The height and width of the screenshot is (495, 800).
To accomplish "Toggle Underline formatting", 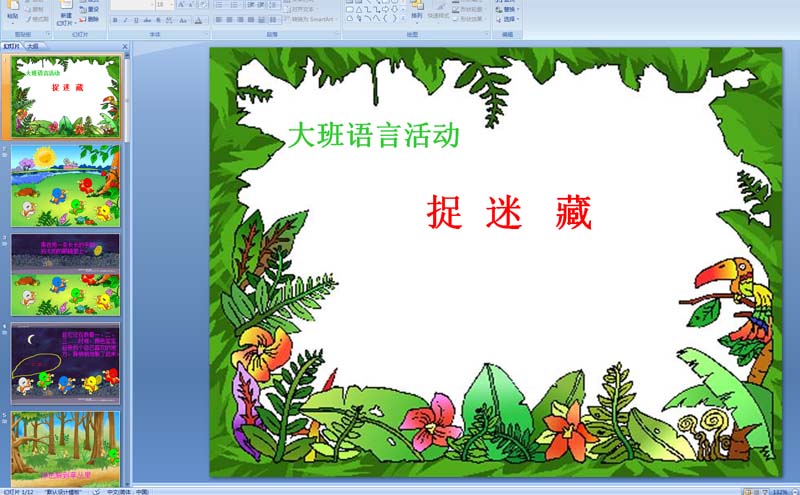I will click(136, 20).
